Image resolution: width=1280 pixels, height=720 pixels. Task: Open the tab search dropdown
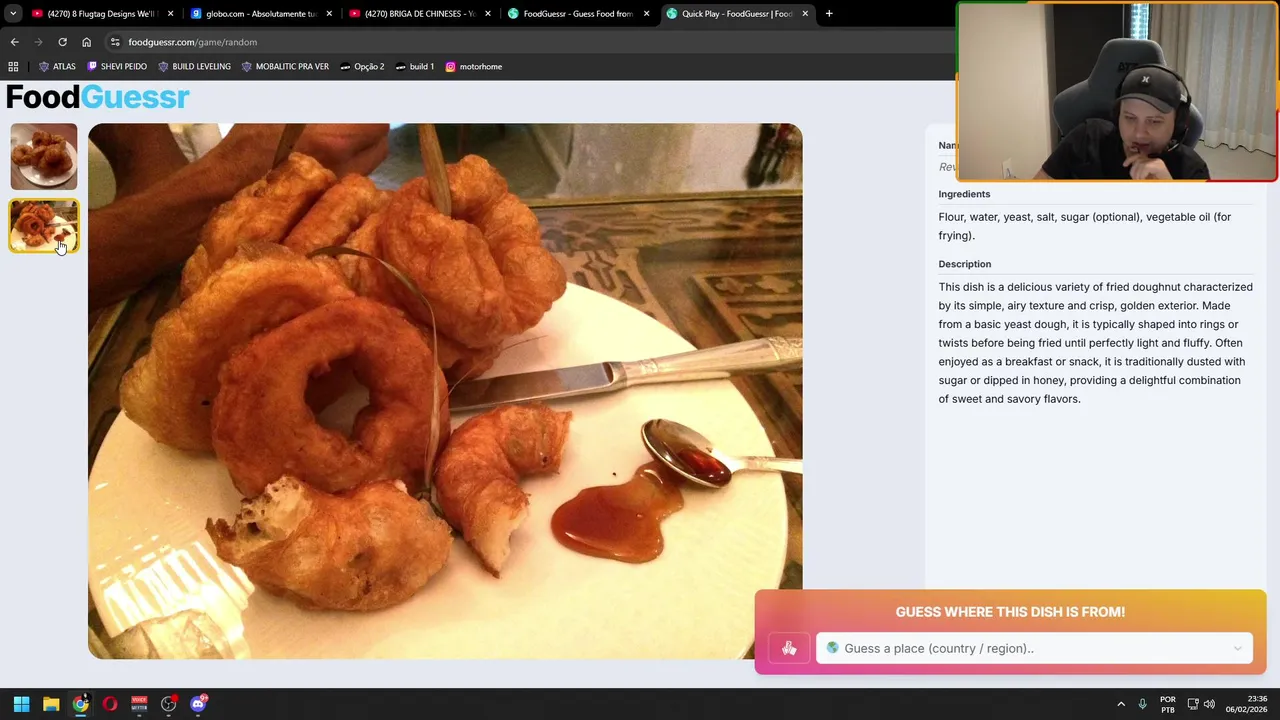point(13,13)
